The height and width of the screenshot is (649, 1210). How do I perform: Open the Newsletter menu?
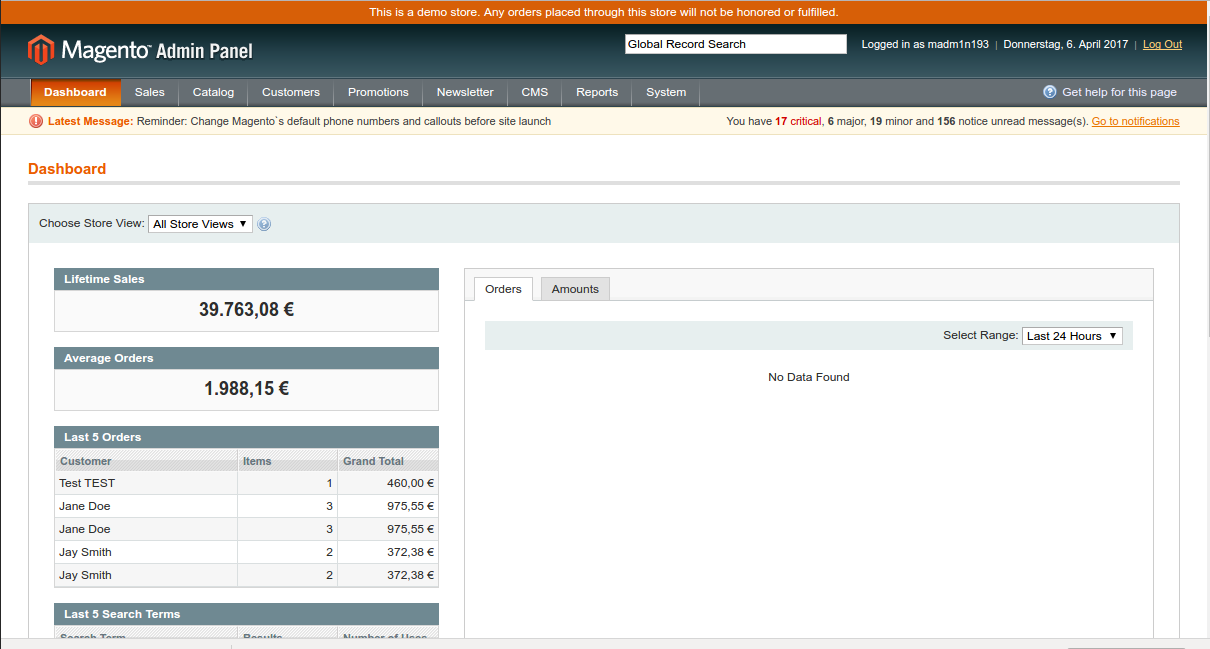[x=465, y=92]
